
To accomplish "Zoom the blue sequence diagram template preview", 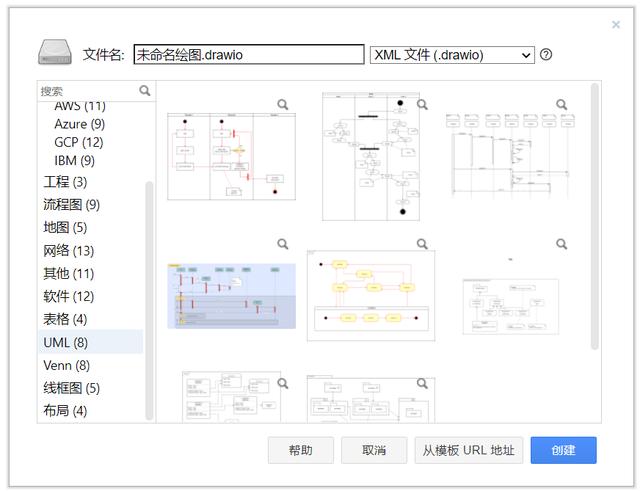I will [x=283, y=244].
